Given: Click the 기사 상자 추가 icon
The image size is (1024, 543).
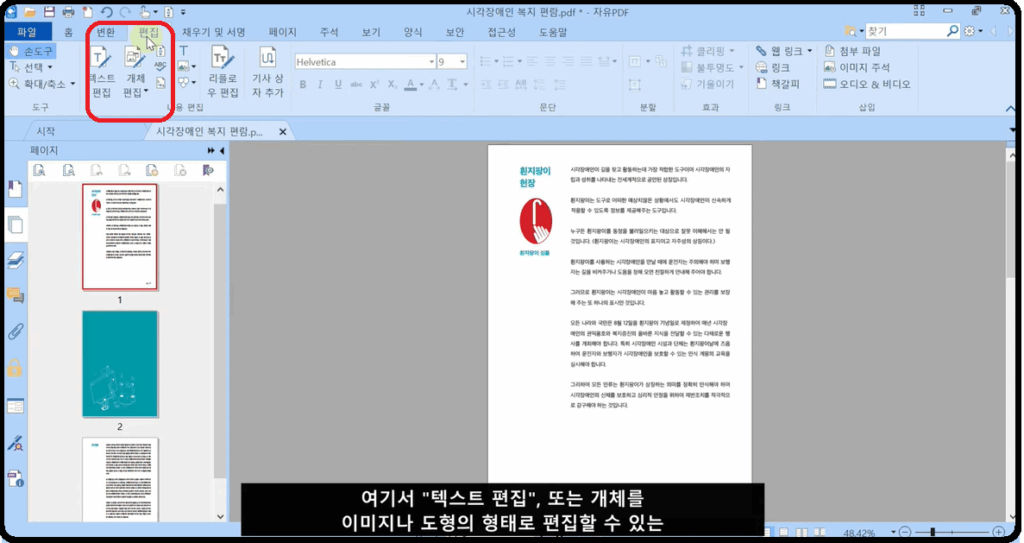Looking at the screenshot, I should (x=267, y=72).
